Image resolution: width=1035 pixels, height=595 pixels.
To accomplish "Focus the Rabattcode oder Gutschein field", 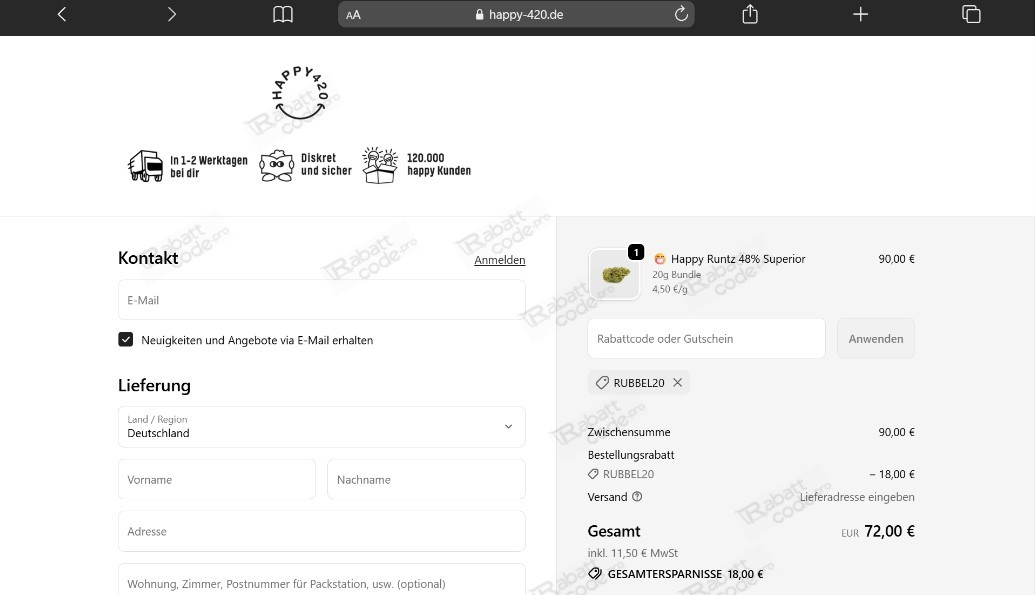I will (706, 339).
